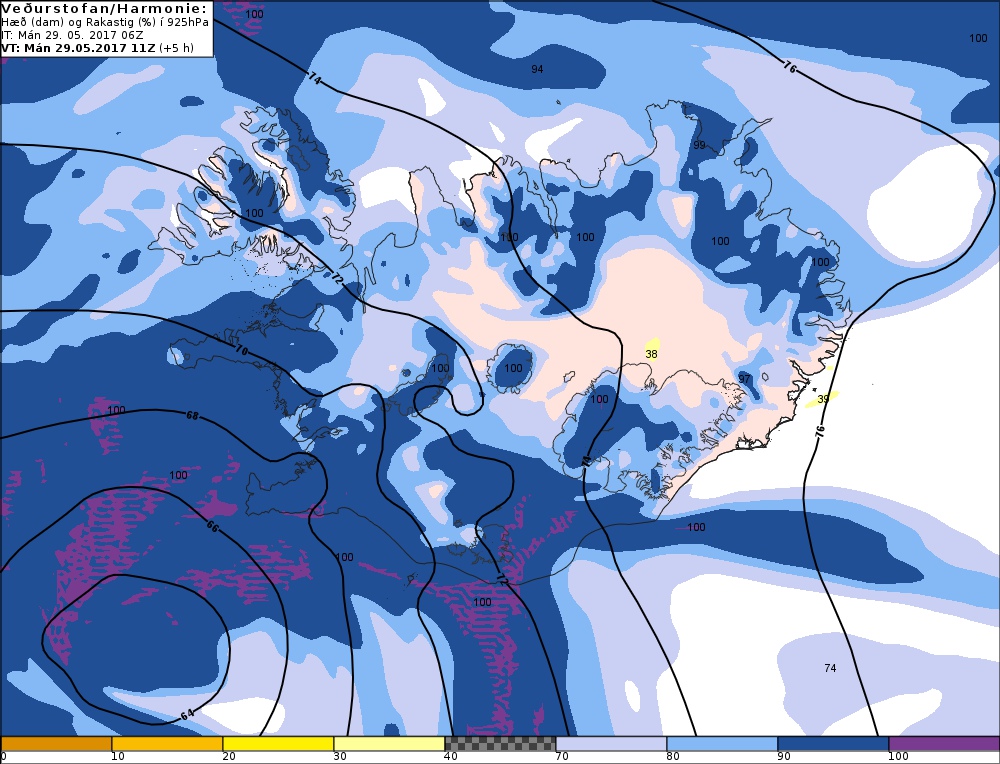Click the dark blue 90–100 legend swatch
The height and width of the screenshot is (764, 1000).
pyautogui.click(x=833, y=744)
